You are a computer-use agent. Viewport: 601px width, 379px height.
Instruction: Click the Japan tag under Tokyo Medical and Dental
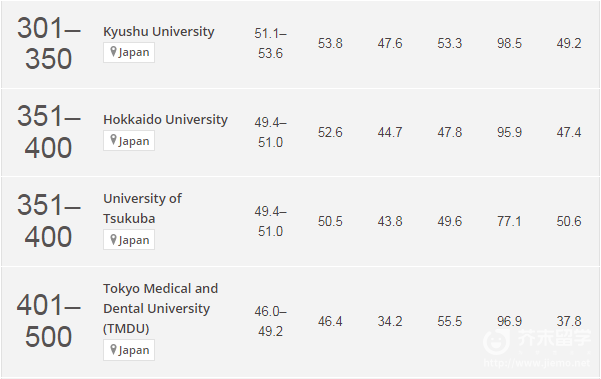[x=129, y=349]
